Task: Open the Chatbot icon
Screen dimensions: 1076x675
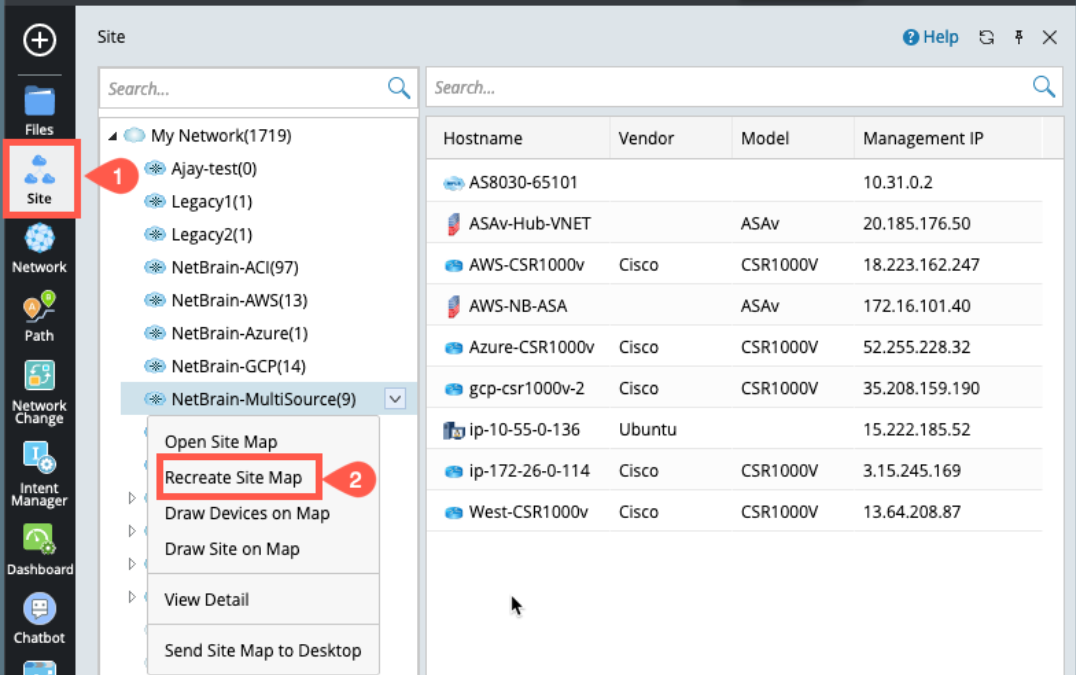Action: pos(39,617)
